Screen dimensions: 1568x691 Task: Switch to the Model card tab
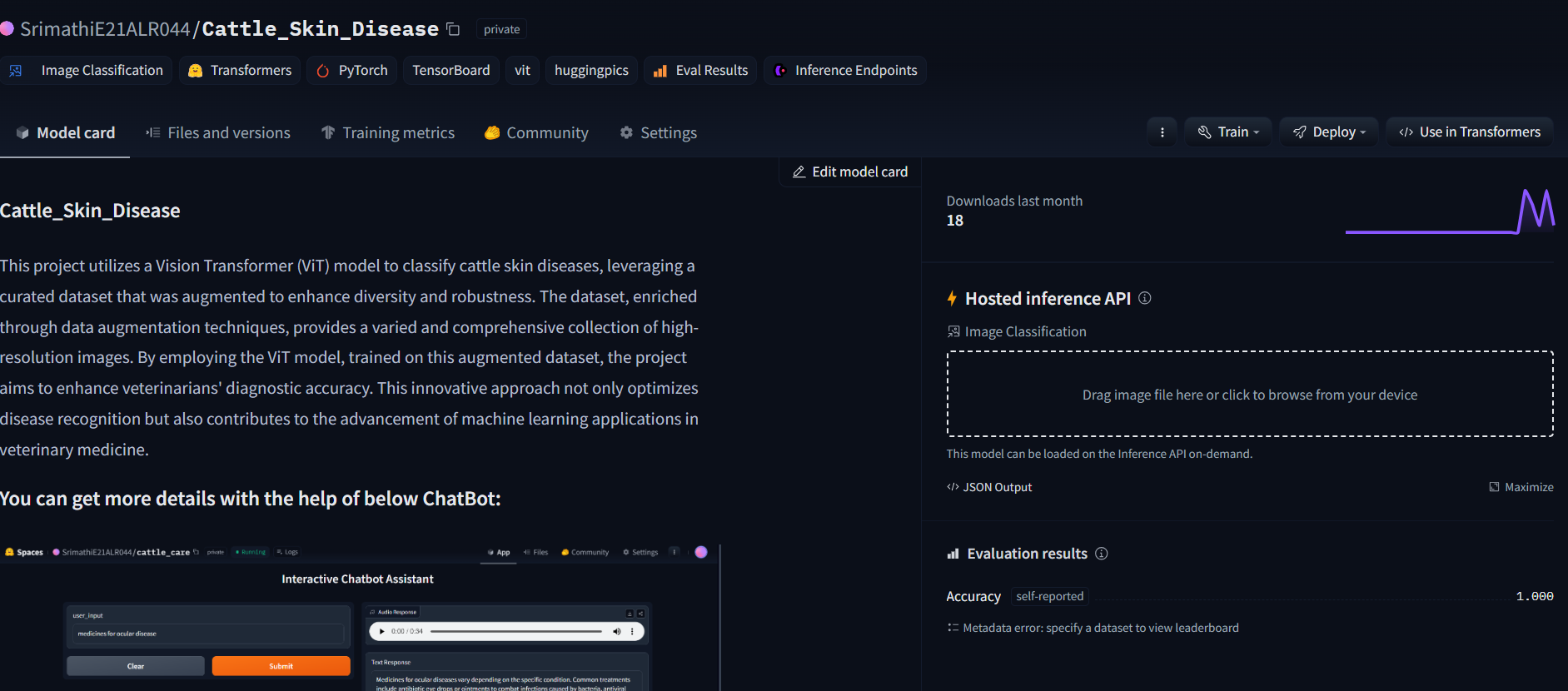(x=65, y=133)
